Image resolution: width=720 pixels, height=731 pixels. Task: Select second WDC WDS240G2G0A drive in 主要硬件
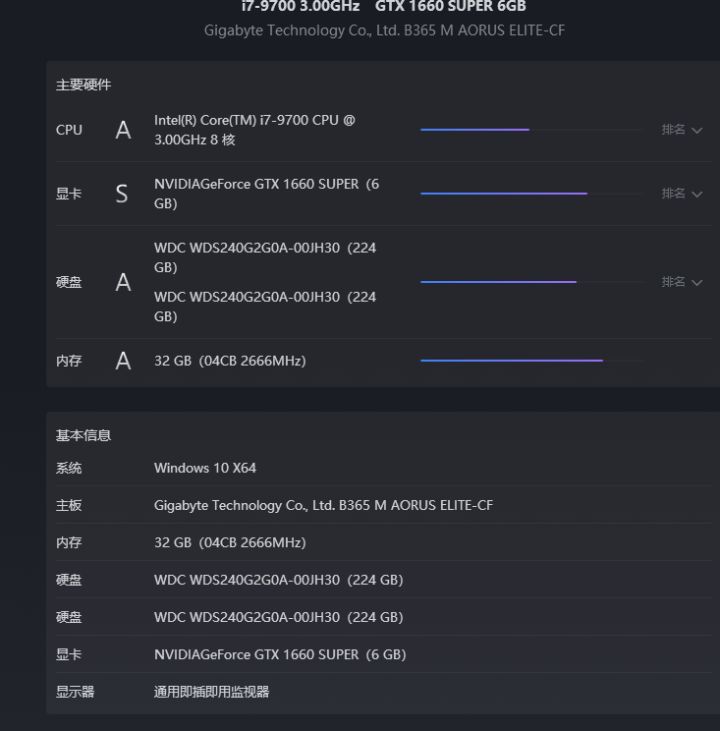pos(265,307)
